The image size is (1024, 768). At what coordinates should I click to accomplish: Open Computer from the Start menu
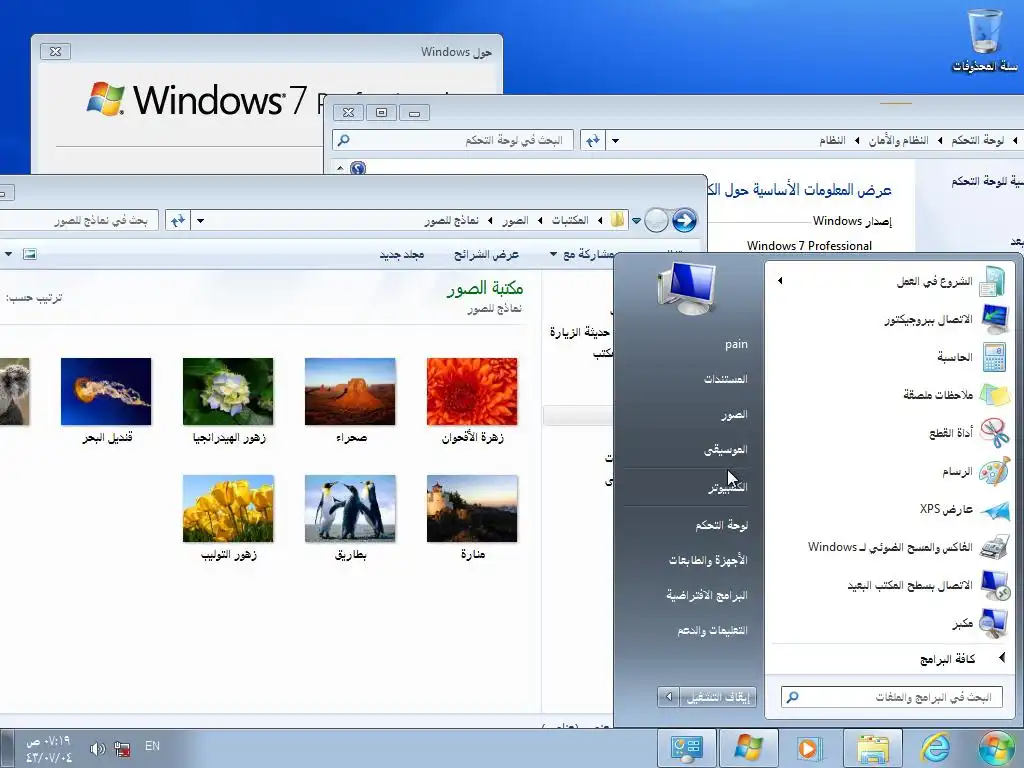point(728,488)
